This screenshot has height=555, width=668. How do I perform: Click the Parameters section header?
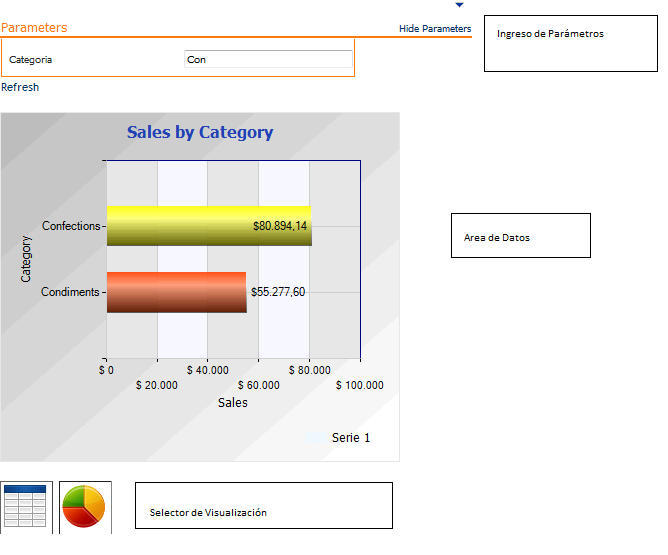click(x=35, y=28)
